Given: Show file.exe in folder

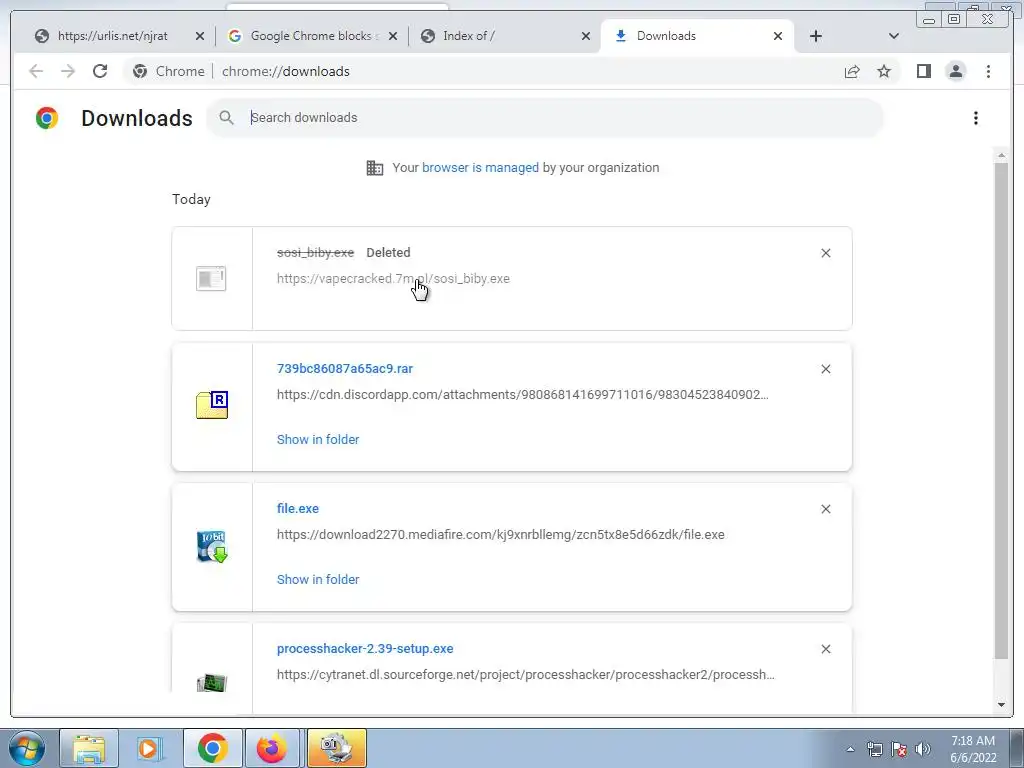Looking at the screenshot, I should tap(318, 580).
